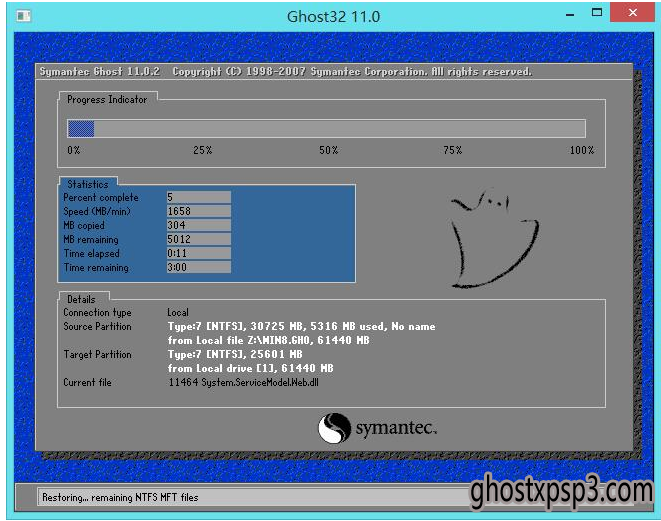
Task: Close the Ghost32 11.0 window
Action: click(x=632, y=13)
